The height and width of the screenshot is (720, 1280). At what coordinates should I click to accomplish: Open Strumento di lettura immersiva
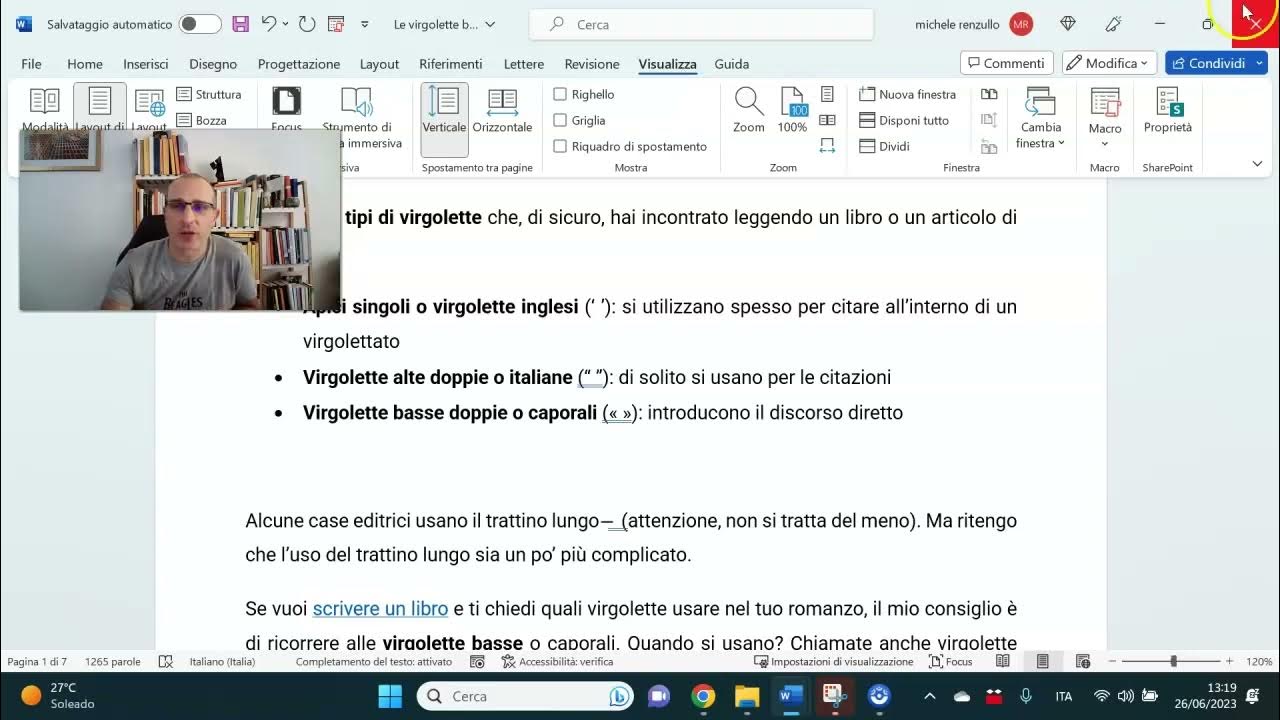[358, 118]
